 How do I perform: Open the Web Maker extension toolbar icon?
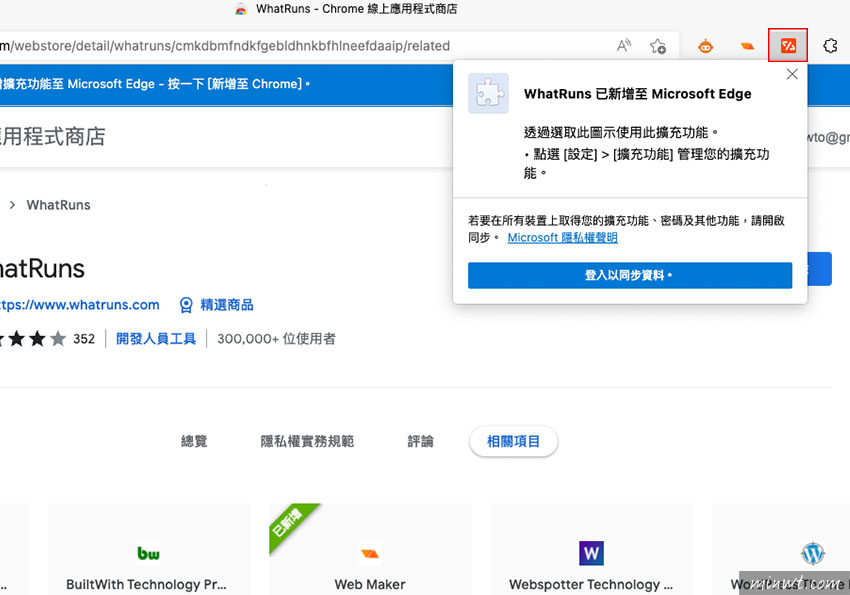(x=747, y=46)
